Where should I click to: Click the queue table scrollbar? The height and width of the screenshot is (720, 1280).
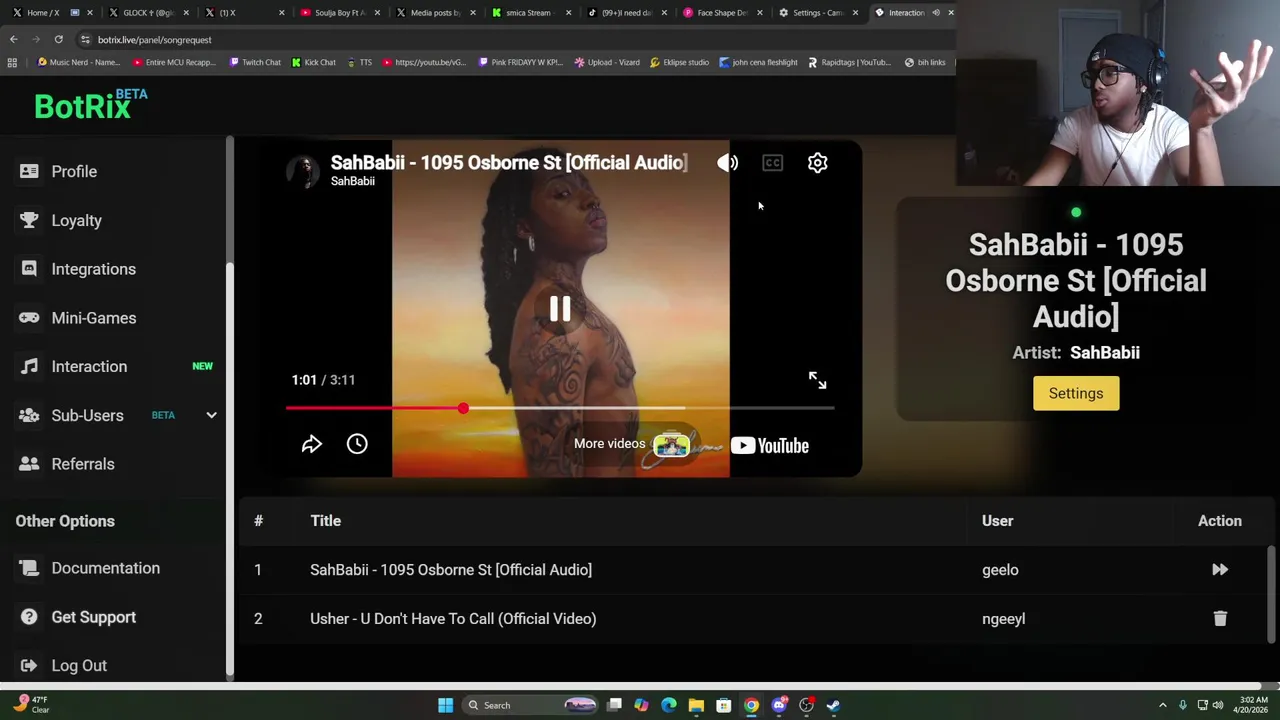click(x=1272, y=594)
